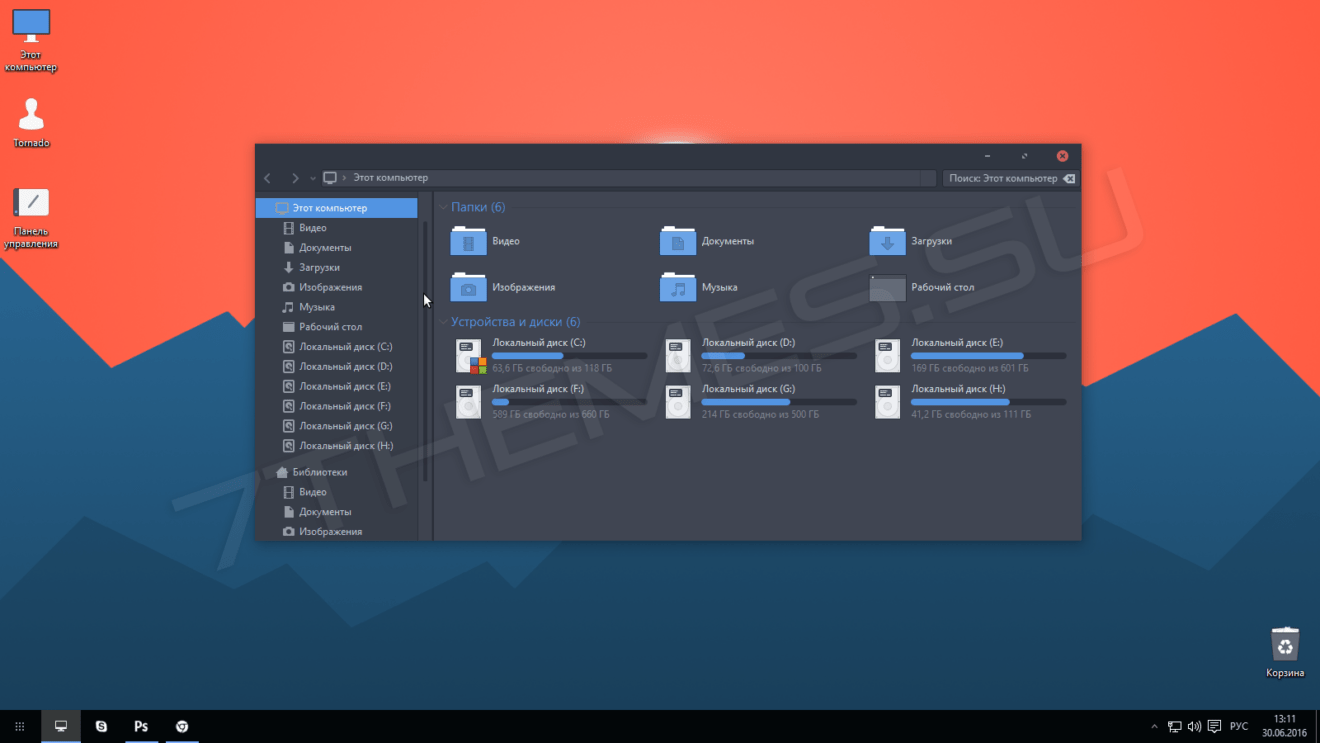Navigate back using the back arrow
The image size is (1320, 743).
click(267, 178)
